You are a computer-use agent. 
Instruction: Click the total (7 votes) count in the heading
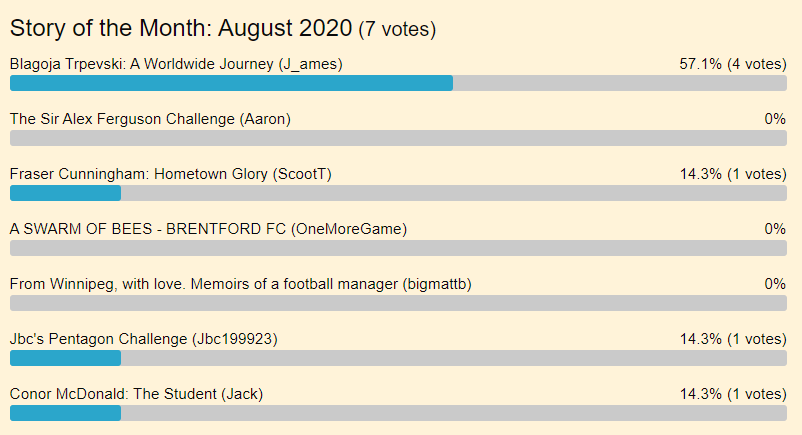point(397,29)
